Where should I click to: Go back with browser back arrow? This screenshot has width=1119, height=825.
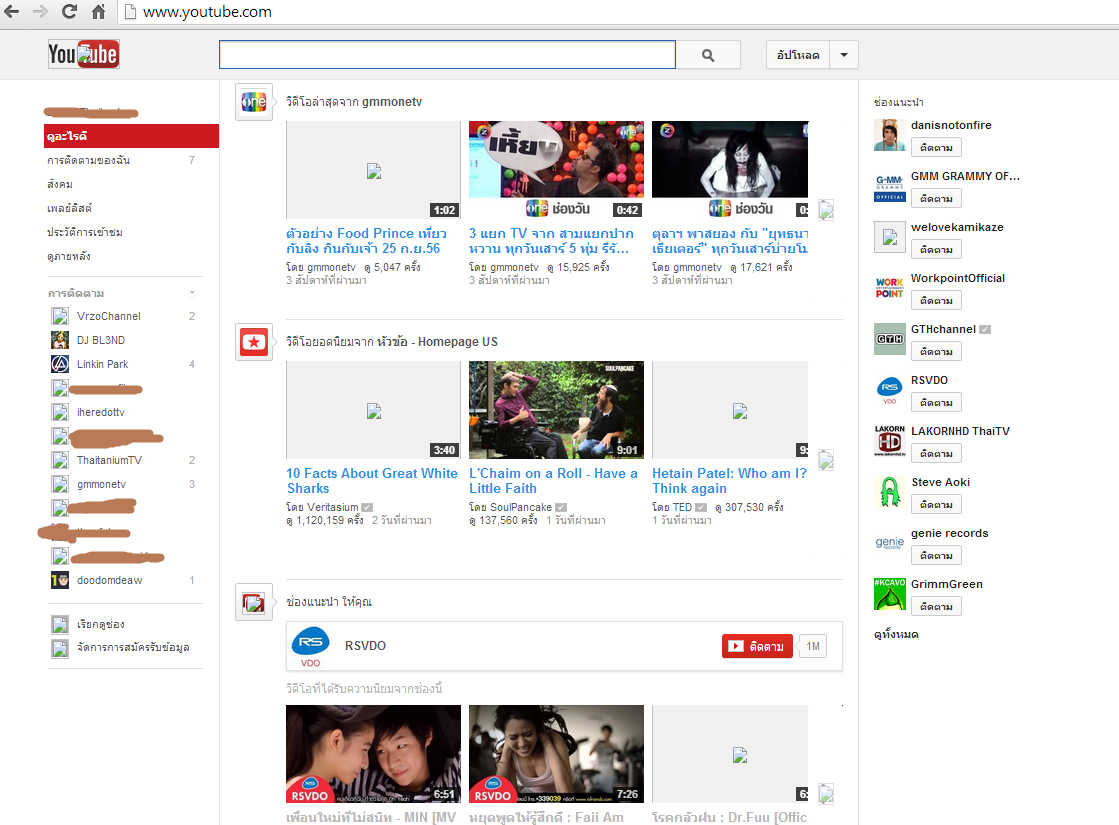point(12,11)
